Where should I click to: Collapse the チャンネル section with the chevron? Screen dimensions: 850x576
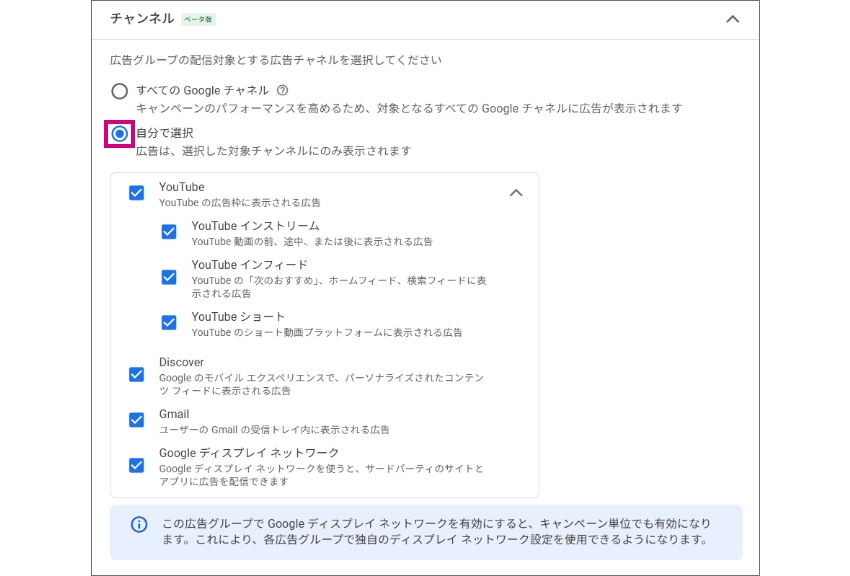point(732,20)
